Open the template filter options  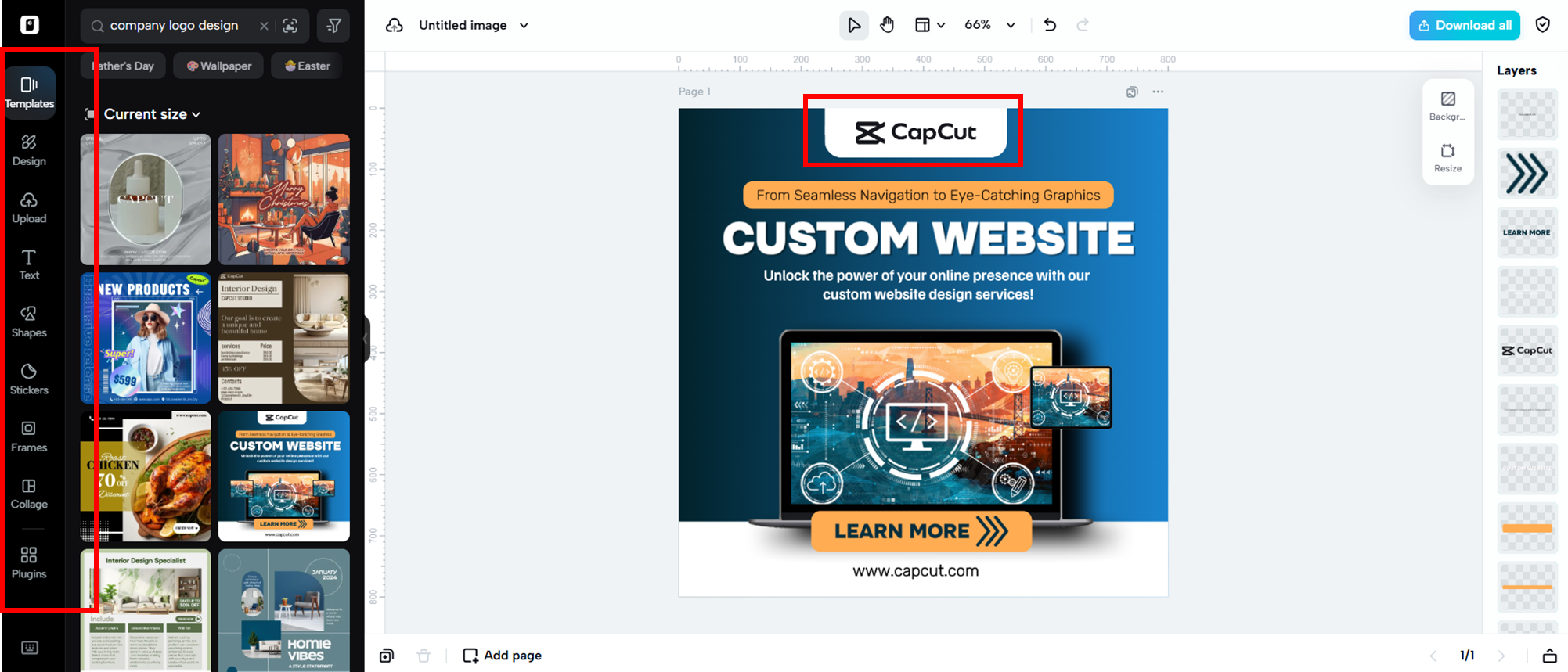tap(333, 26)
